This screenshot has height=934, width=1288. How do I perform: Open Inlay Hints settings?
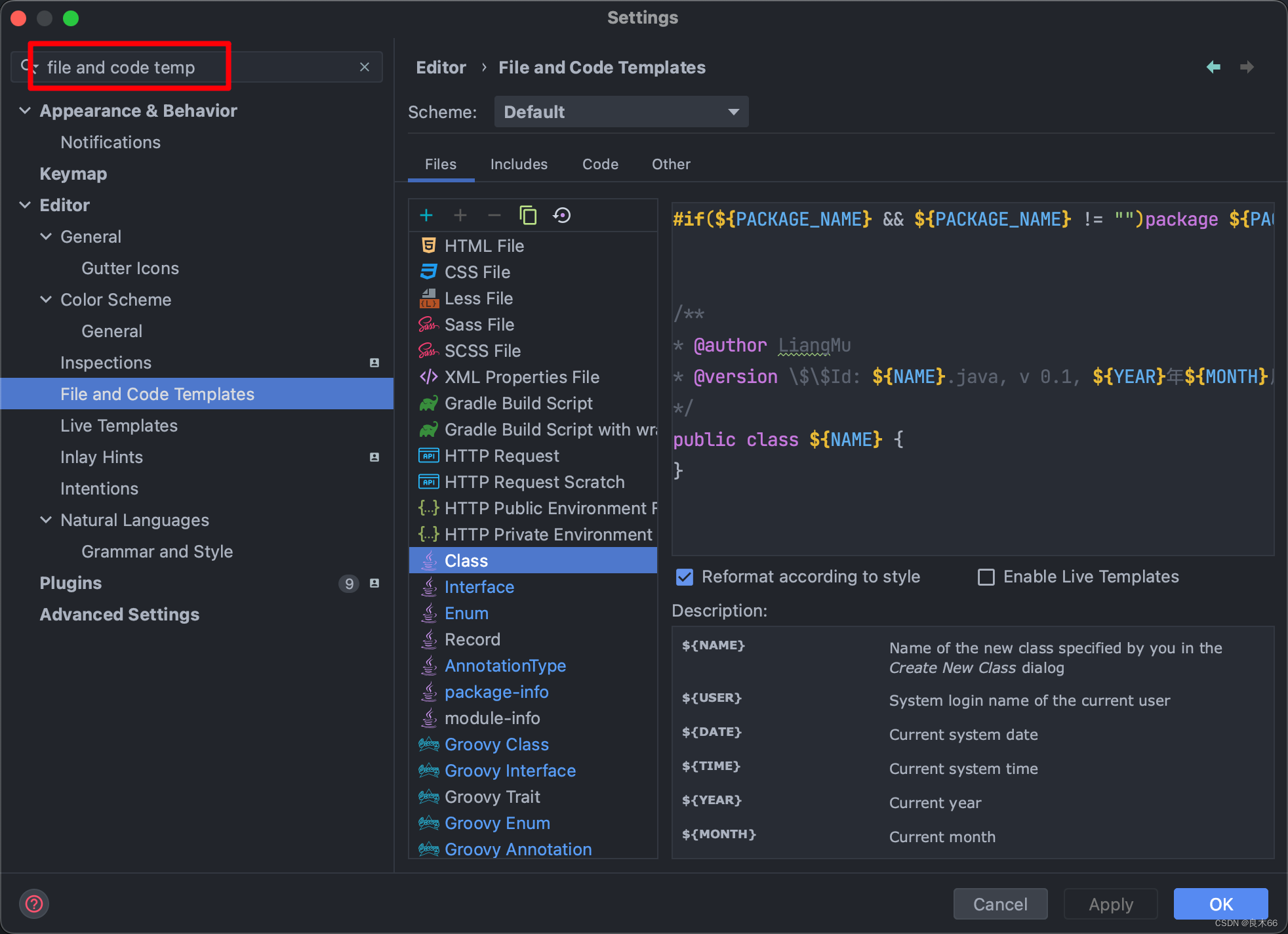pos(197,457)
